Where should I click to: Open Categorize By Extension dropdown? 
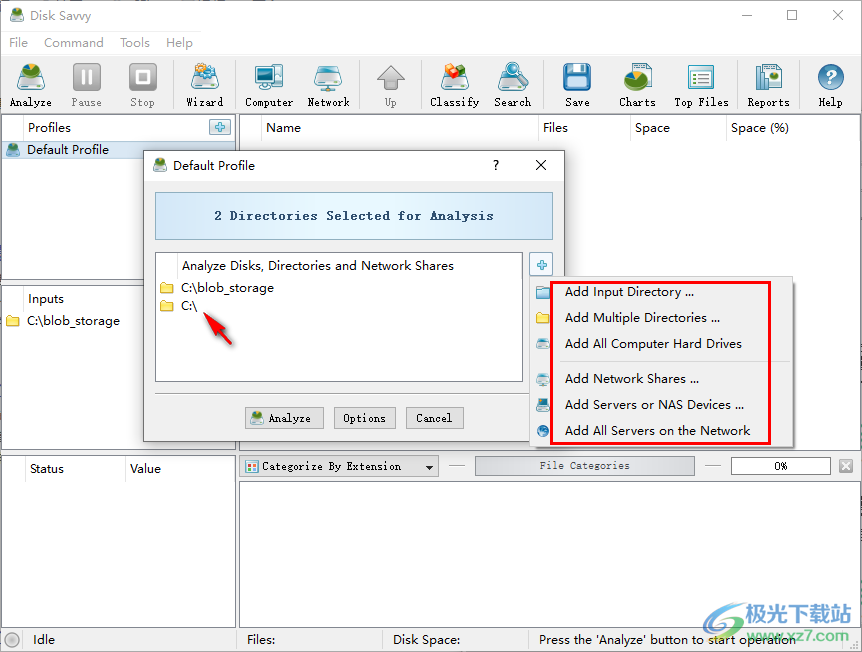[x=339, y=466]
